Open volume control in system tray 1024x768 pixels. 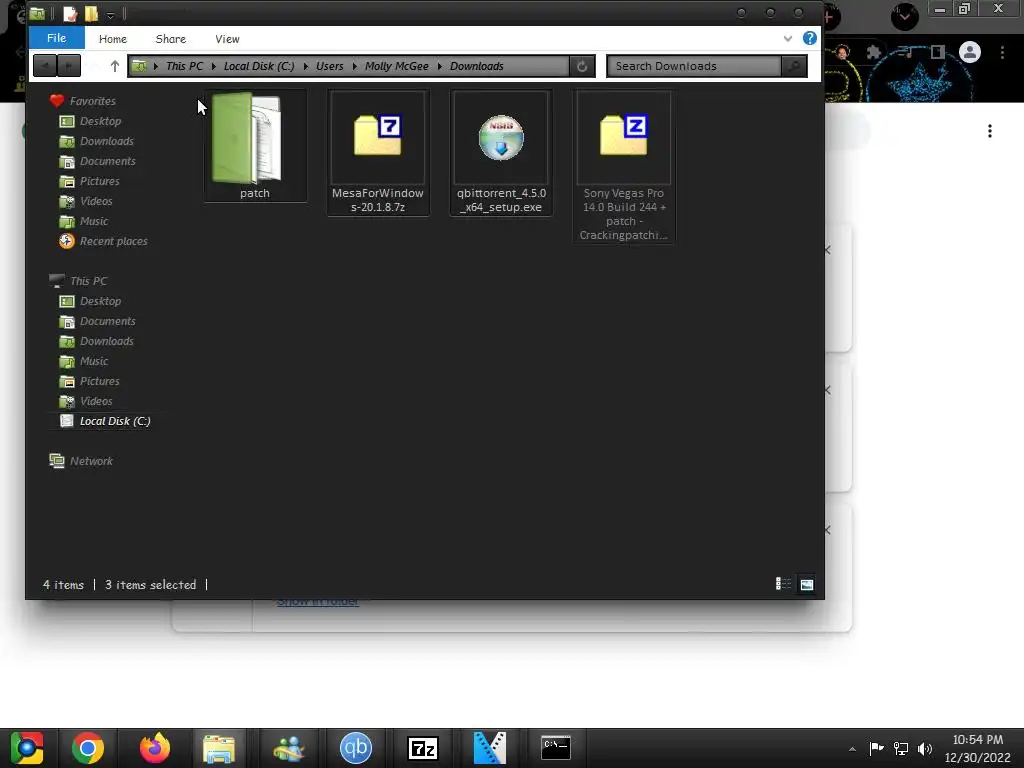(925, 749)
